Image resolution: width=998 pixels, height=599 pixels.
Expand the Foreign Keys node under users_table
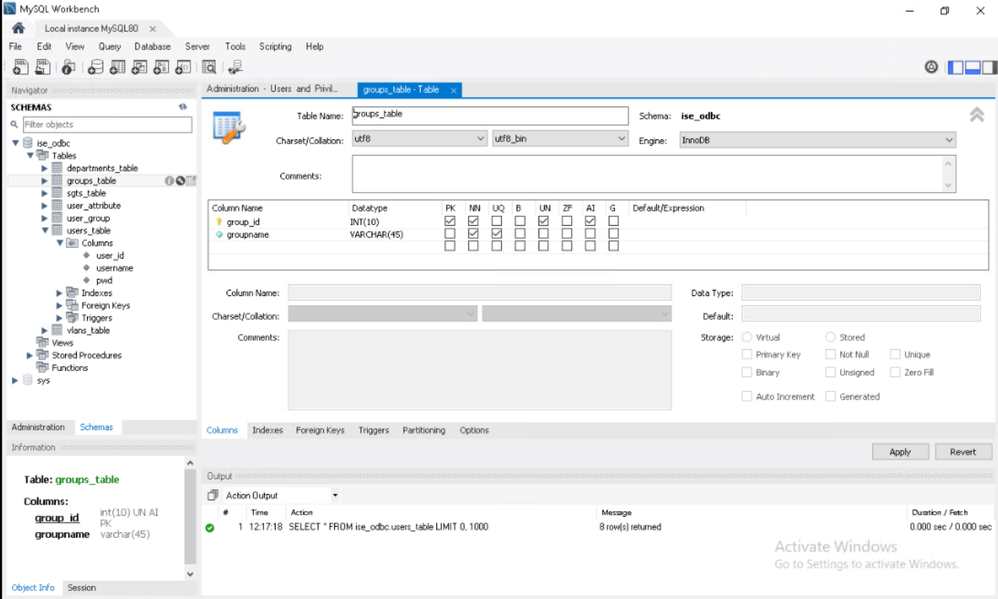[60, 306]
